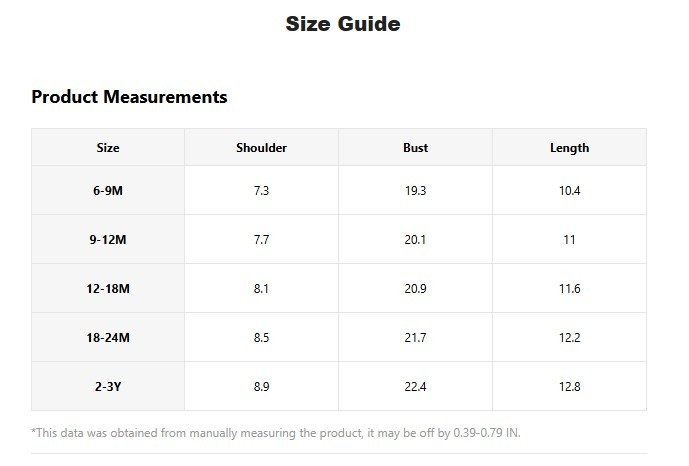Click the 6-9M size row label

point(108,191)
